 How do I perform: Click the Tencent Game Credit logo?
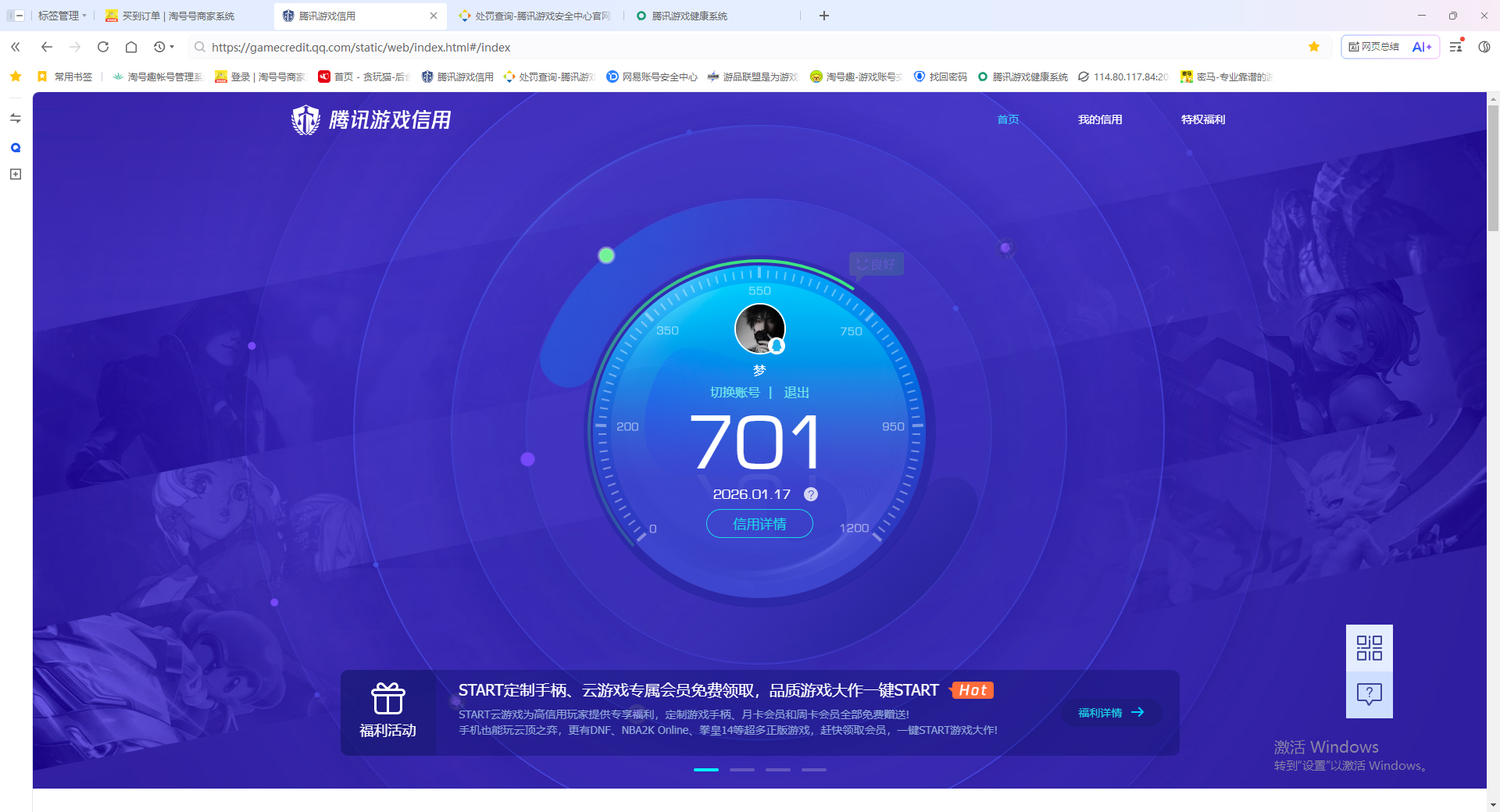pyautogui.click(x=371, y=120)
